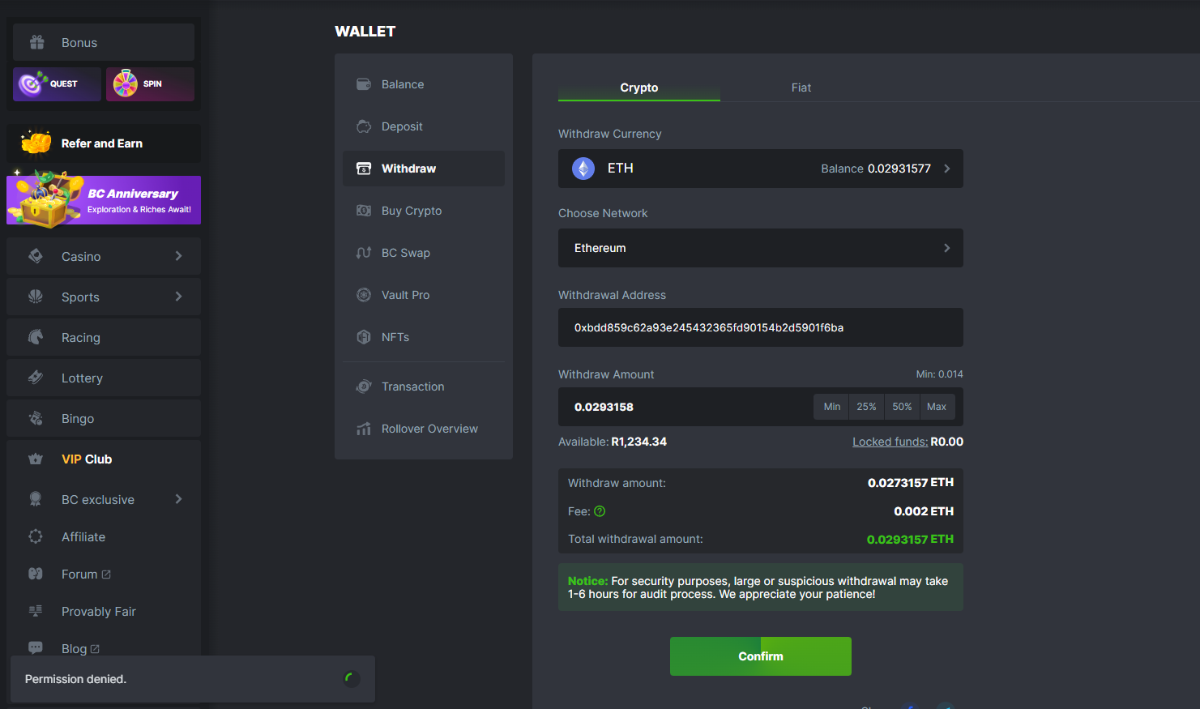Viewport: 1200px width, 709px height.
Task: Click the Locked funds link
Action: coord(889,442)
